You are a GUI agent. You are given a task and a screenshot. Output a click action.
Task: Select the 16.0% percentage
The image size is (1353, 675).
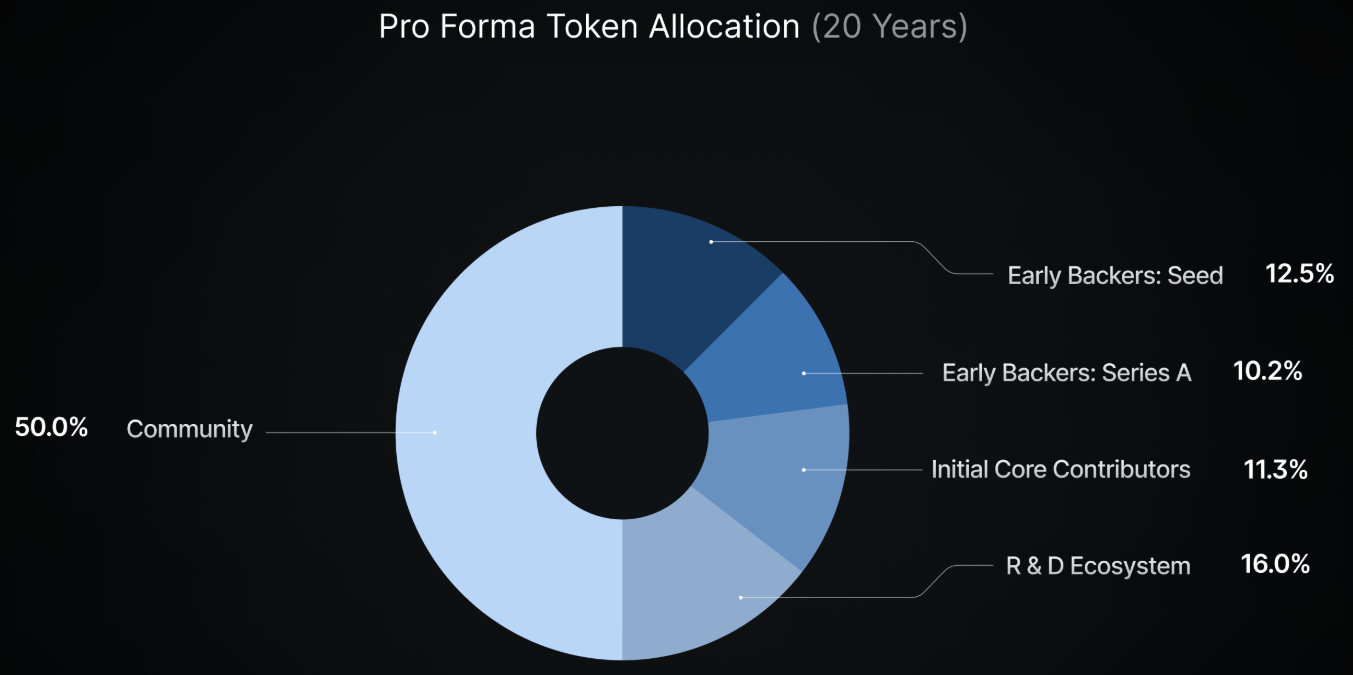pyautogui.click(x=1275, y=564)
